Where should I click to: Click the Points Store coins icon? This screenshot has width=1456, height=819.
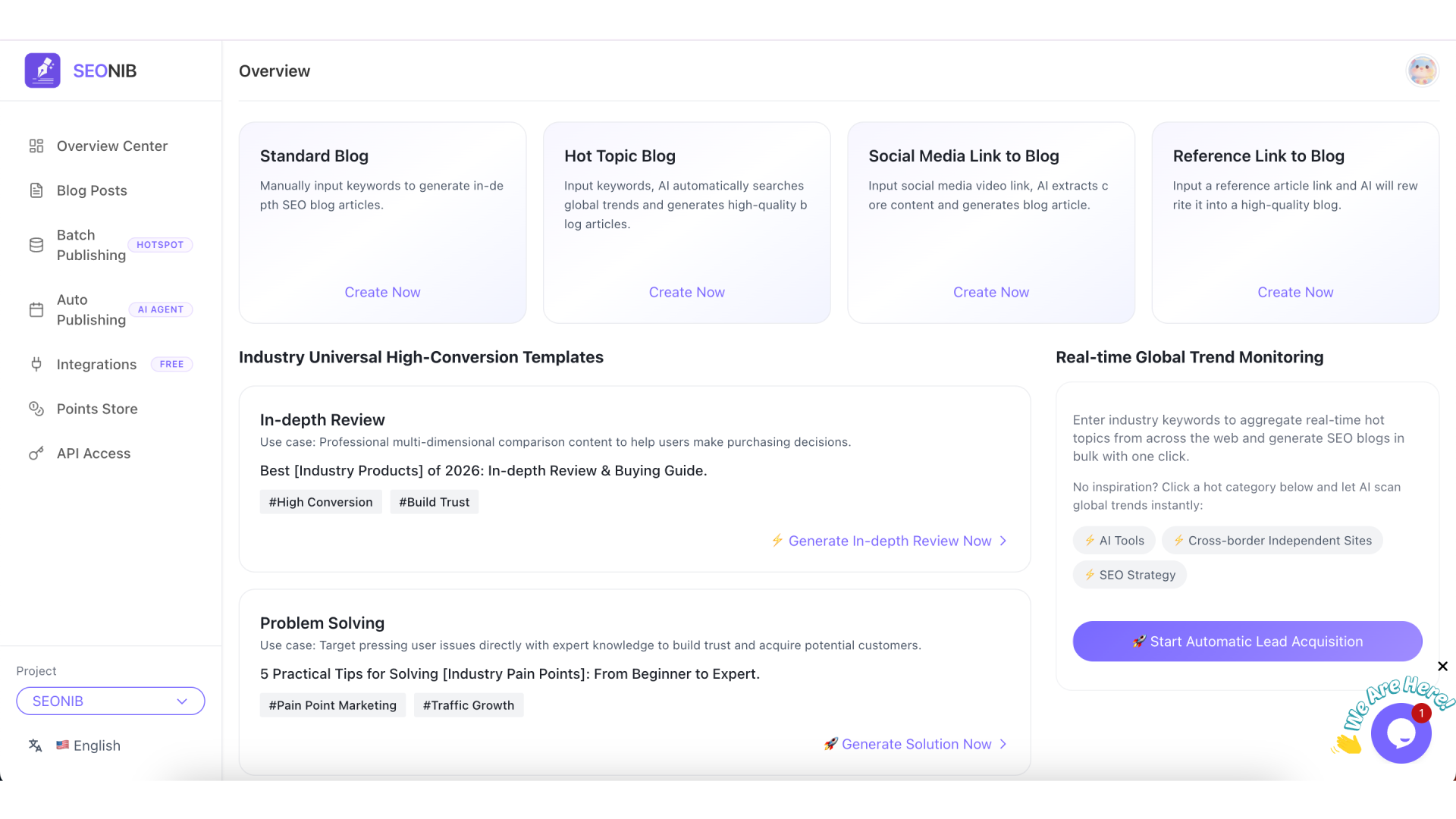36,409
